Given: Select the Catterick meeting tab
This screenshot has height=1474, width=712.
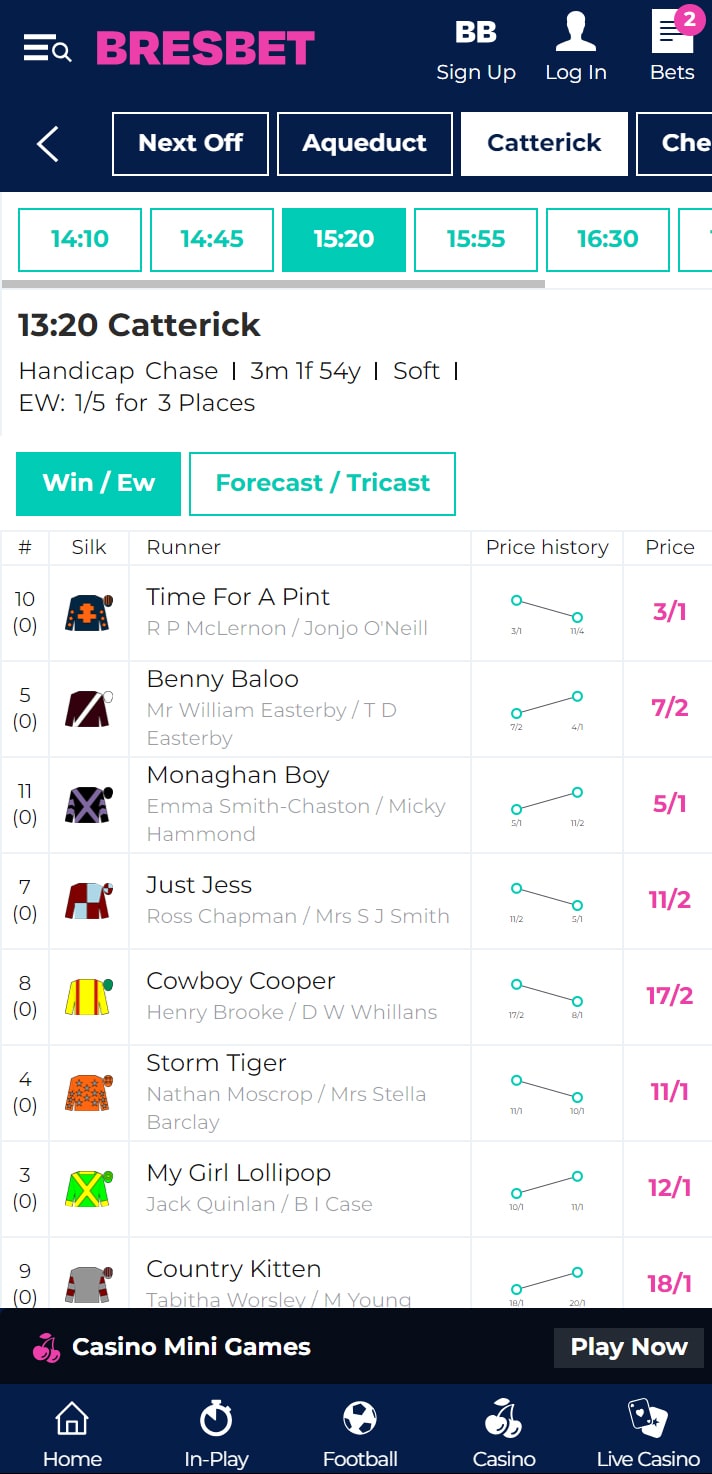Looking at the screenshot, I should click(544, 143).
